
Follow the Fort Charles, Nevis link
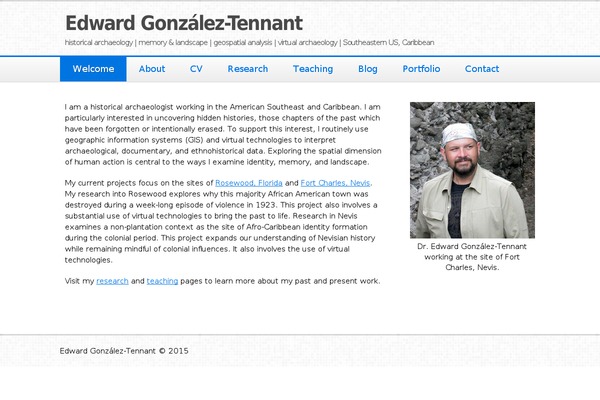pos(335,183)
